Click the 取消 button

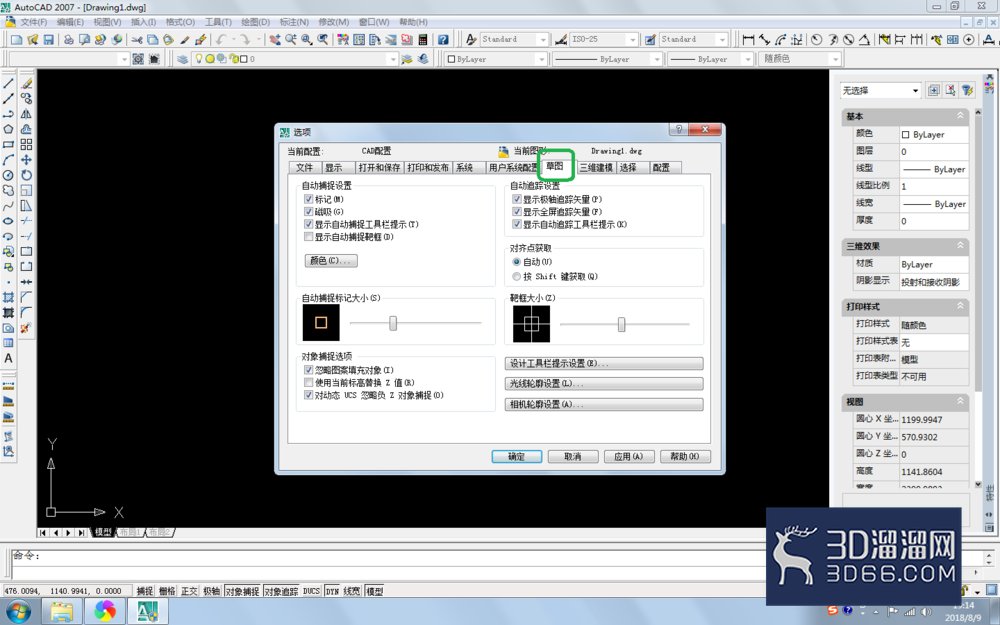point(573,457)
